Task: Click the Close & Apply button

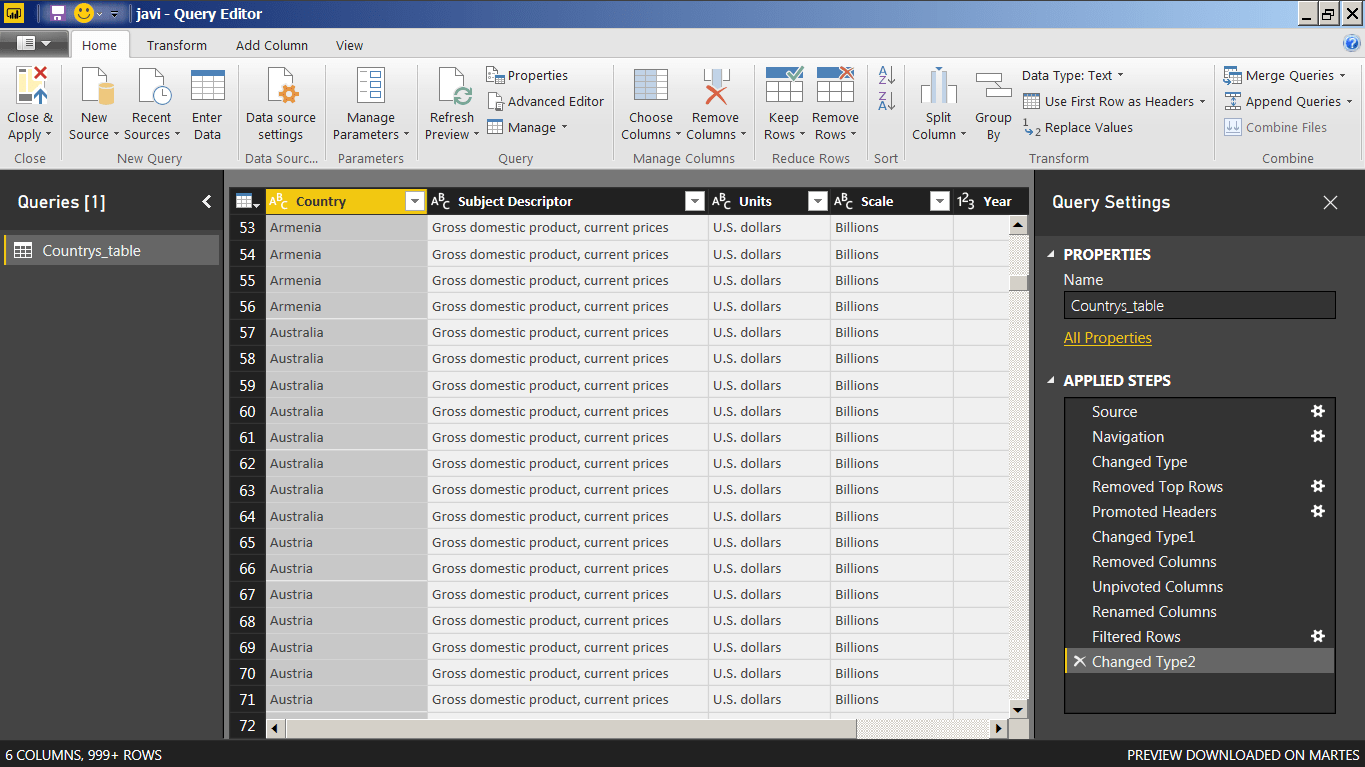Action: pyautogui.click(x=30, y=103)
